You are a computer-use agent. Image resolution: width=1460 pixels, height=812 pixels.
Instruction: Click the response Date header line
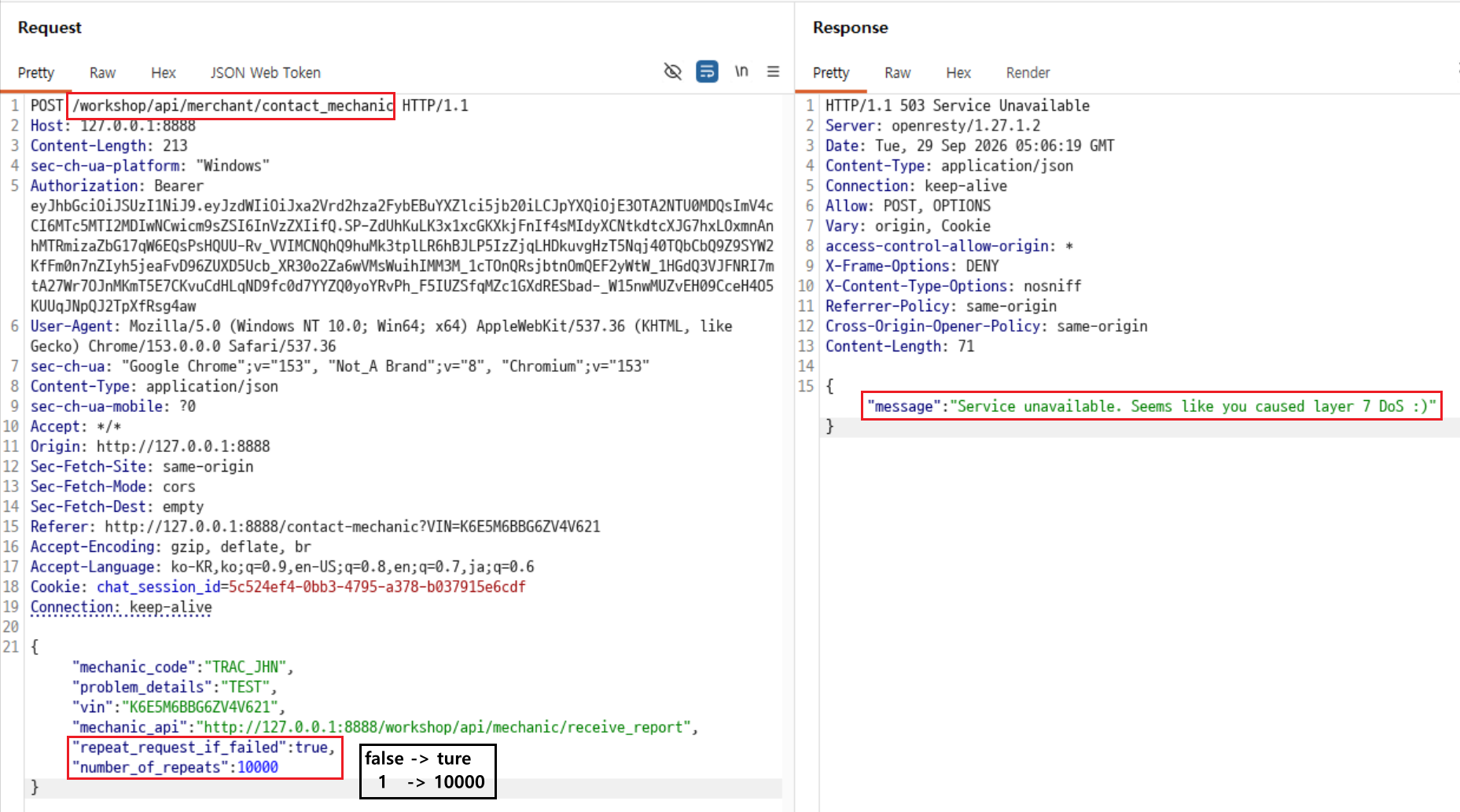[x=969, y=145]
